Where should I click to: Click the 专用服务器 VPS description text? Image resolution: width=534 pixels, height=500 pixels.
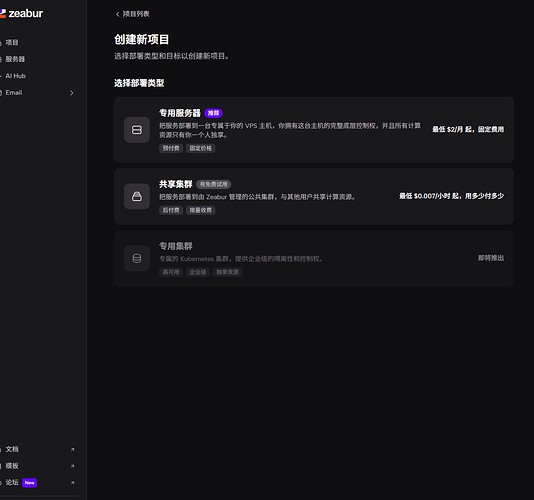[290, 130]
